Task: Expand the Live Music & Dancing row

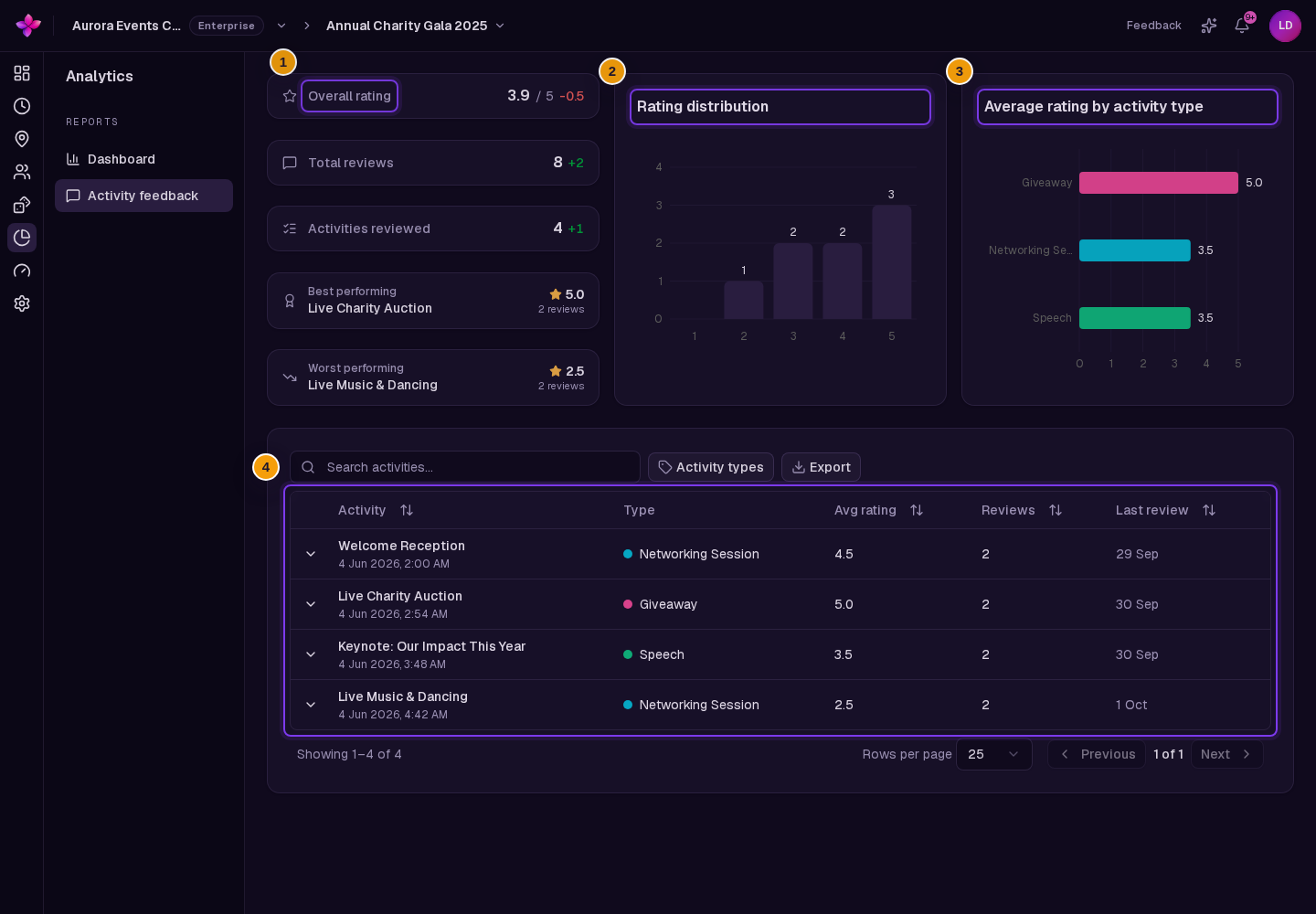Action: (x=311, y=705)
